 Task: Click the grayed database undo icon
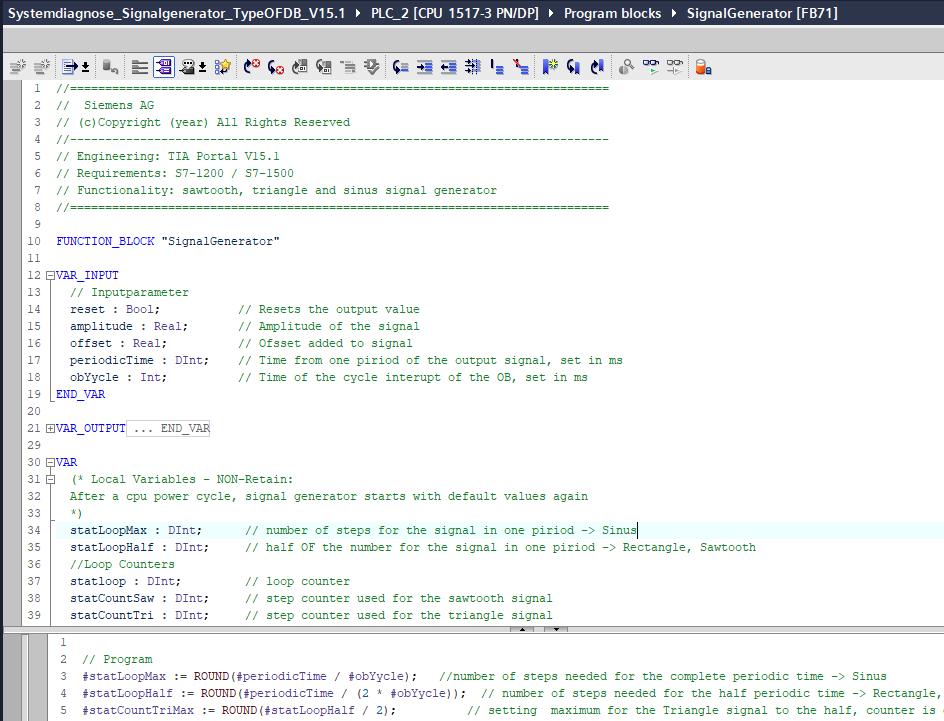(x=110, y=67)
